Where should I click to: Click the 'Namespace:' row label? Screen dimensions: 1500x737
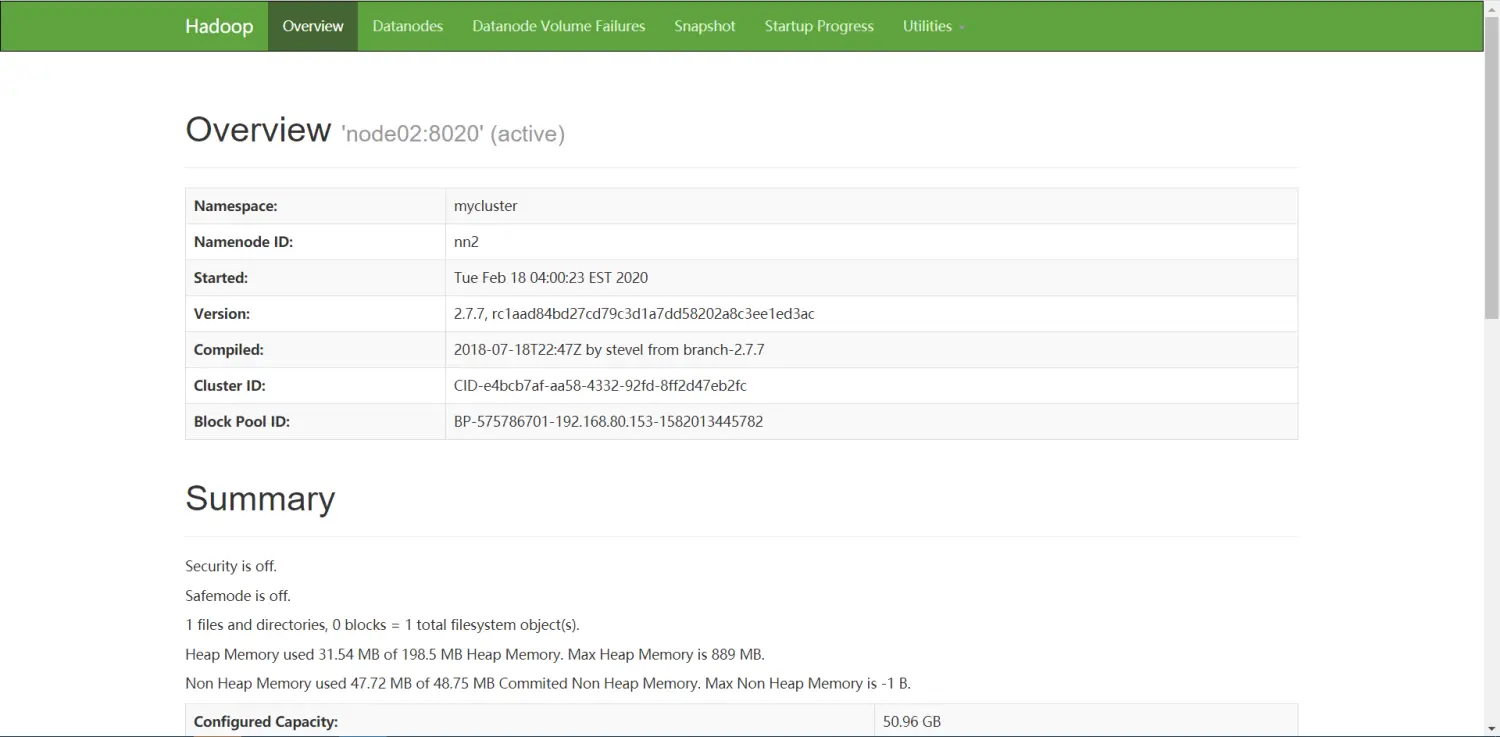pyautogui.click(x=236, y=206)
